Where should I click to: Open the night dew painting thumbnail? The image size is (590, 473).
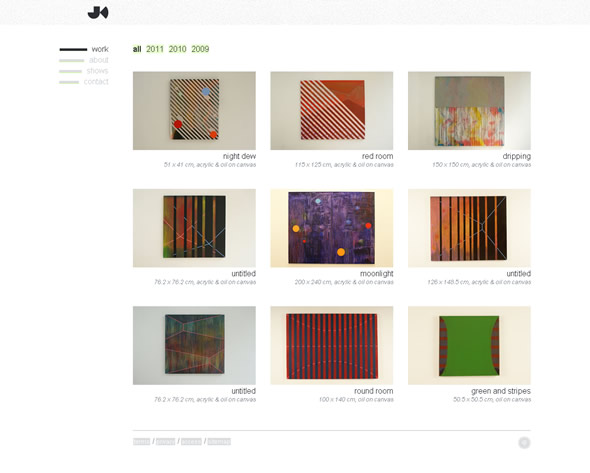point(194,111)
